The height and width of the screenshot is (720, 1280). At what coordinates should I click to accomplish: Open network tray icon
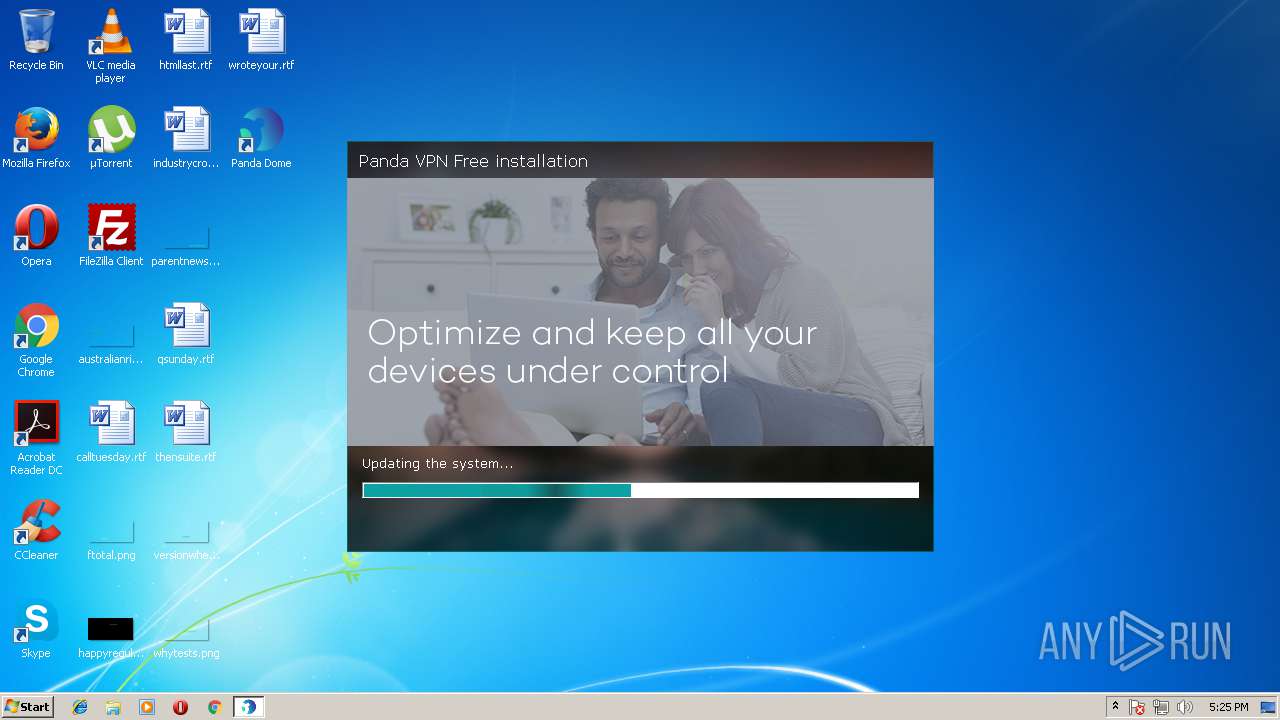point(1161,707)
